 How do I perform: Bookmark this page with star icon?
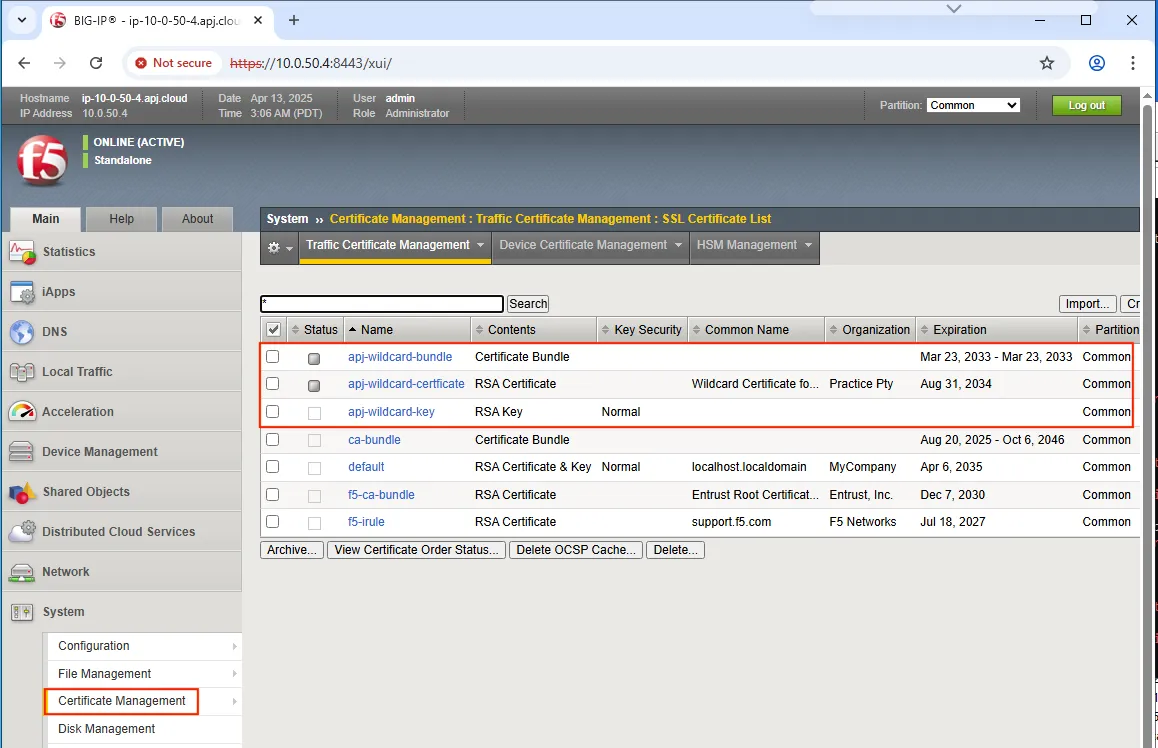pyautogui.click(x=1047, y=63)
